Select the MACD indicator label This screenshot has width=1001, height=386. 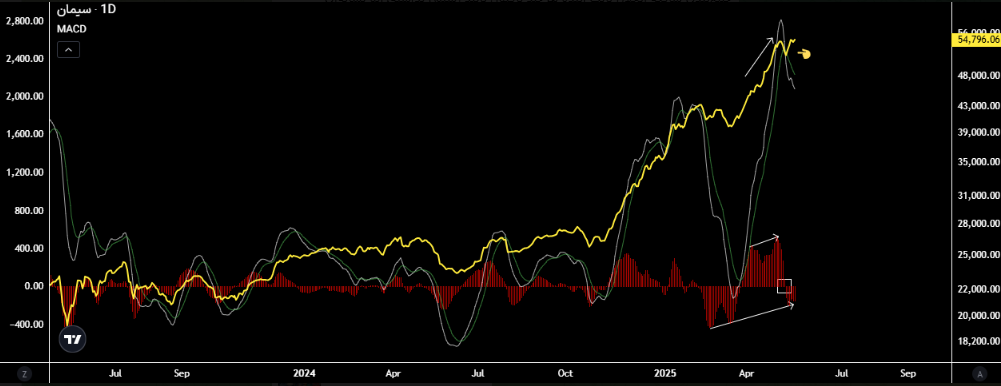(x=72, y=29)
